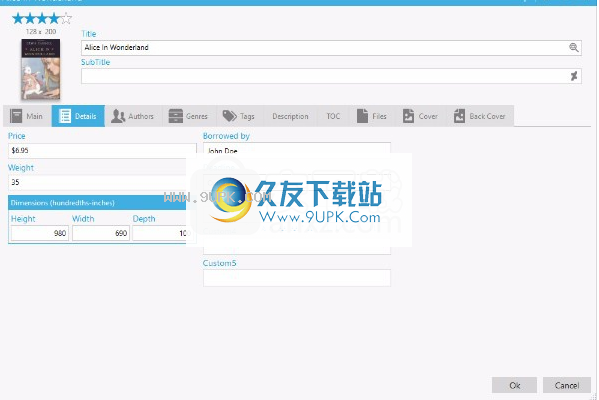599x400 pixels.
Task: Switch to the Back Cover tab
Action: pos(480,116)
